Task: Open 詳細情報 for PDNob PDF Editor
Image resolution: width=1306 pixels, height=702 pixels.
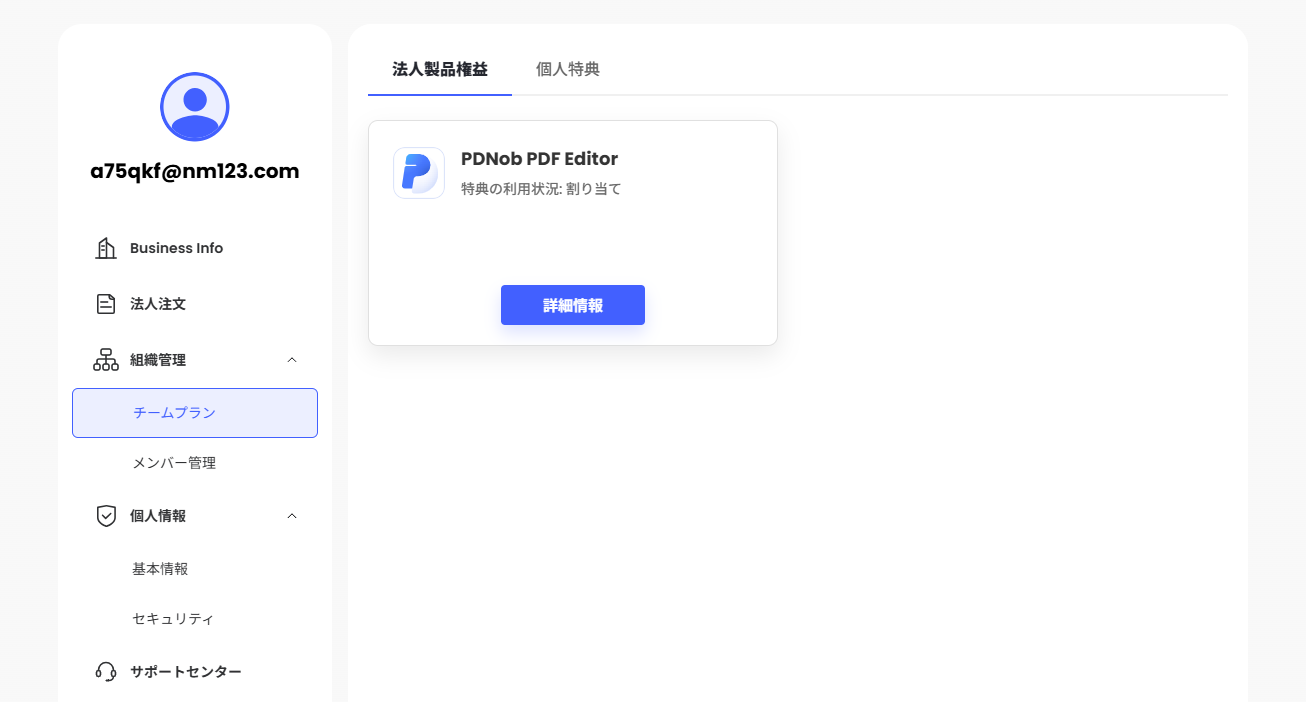Action: point(573,305)
